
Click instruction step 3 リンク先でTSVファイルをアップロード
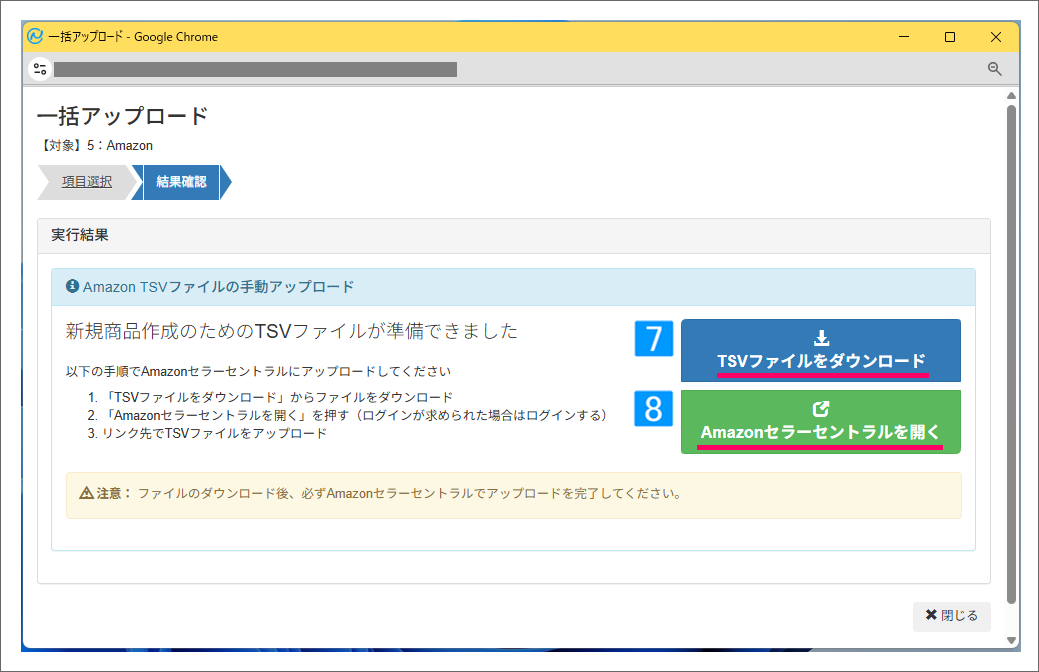pos(207,433)
